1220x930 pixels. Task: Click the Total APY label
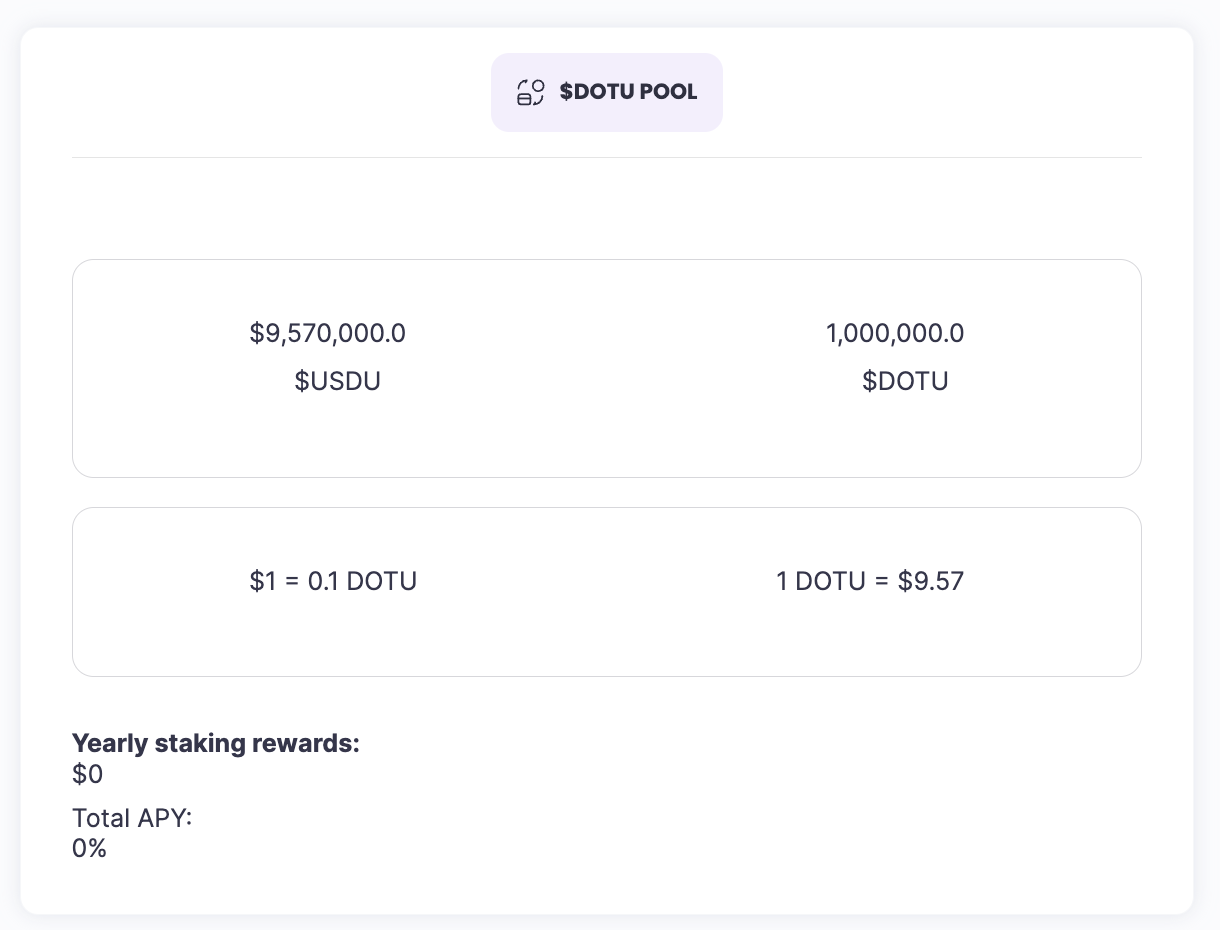131,818
